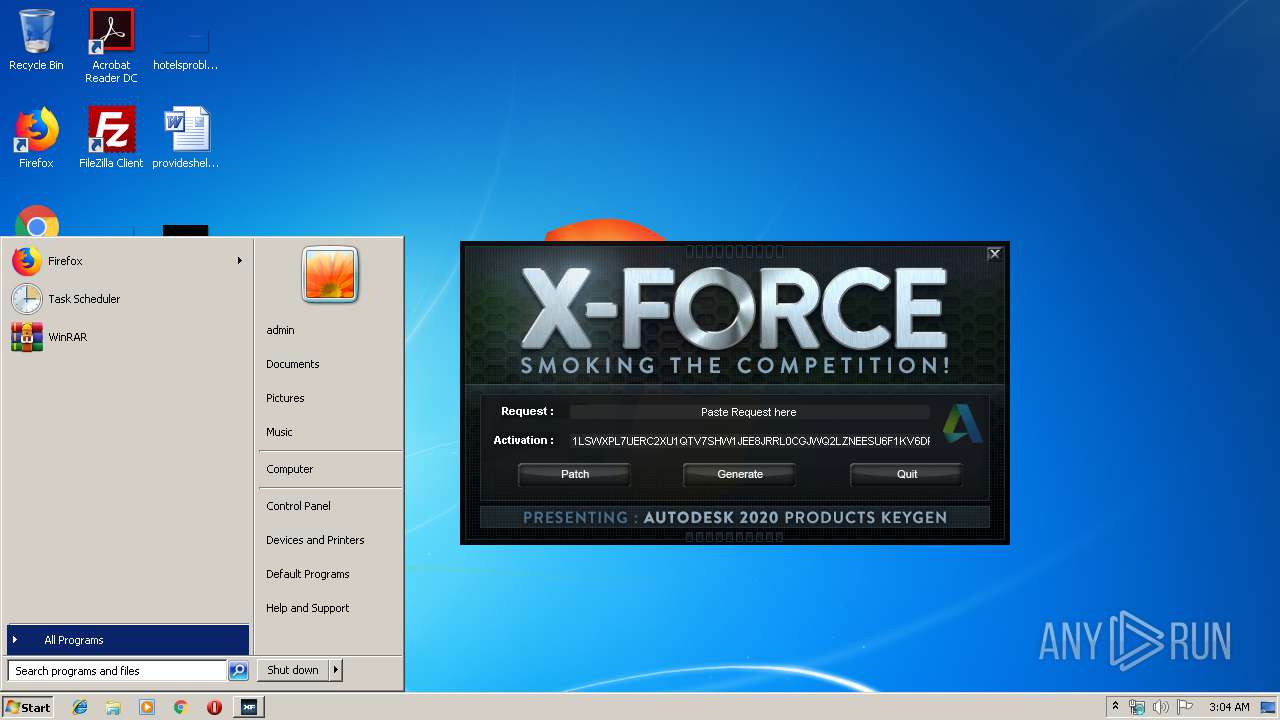Open Recycle Bin on the desktop
Image resolution: width=1280 pixels, height=720 pixels.
pyautogui.click(x=36, y=40)
